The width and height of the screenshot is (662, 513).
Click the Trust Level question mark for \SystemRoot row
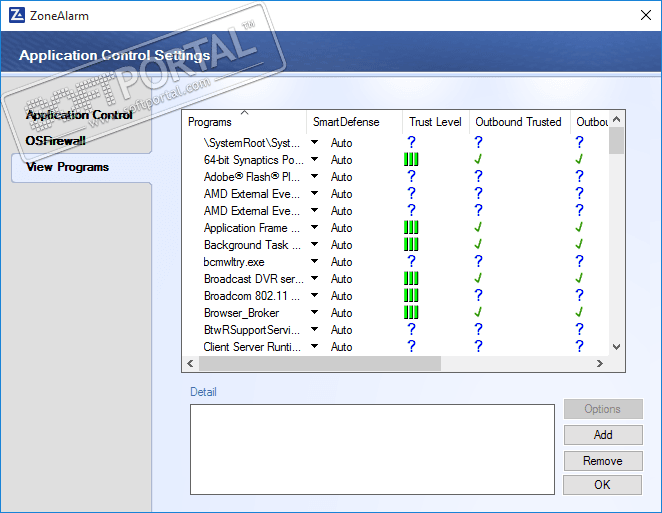pyautogui.click(x=411, y=142)
